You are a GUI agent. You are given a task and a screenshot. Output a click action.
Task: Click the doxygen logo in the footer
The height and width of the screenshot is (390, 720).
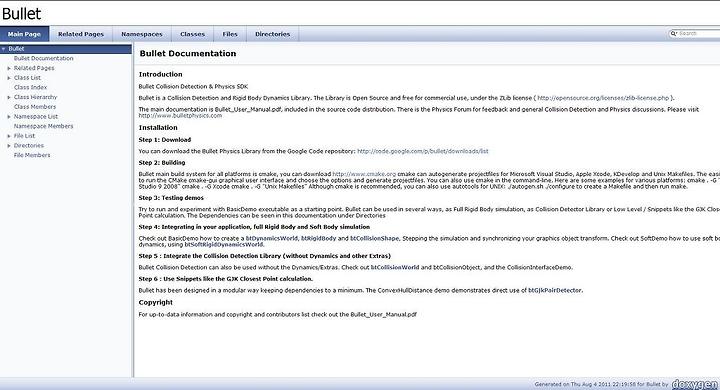point(695,384)
